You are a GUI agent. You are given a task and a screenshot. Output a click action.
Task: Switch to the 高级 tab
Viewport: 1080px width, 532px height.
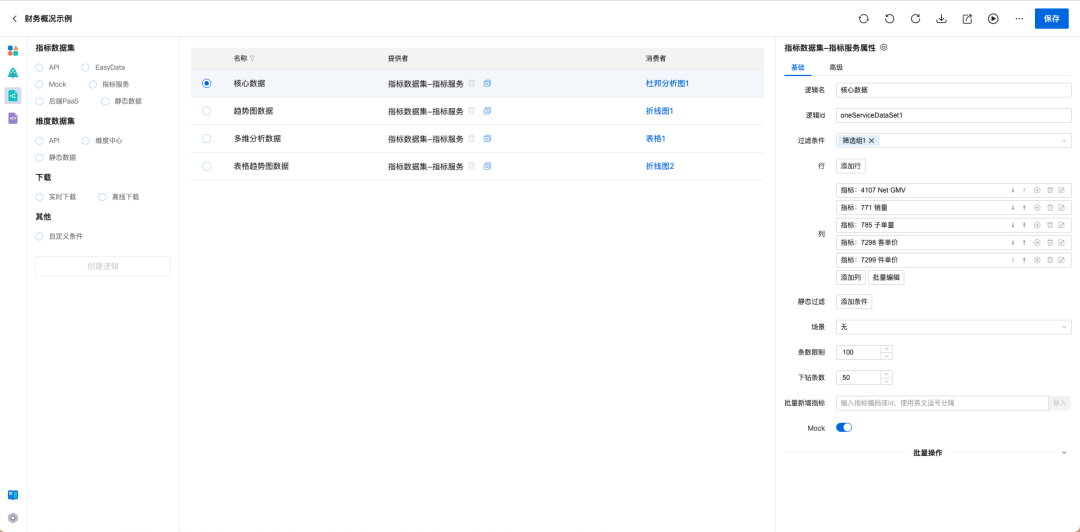(x=836, y=68)
